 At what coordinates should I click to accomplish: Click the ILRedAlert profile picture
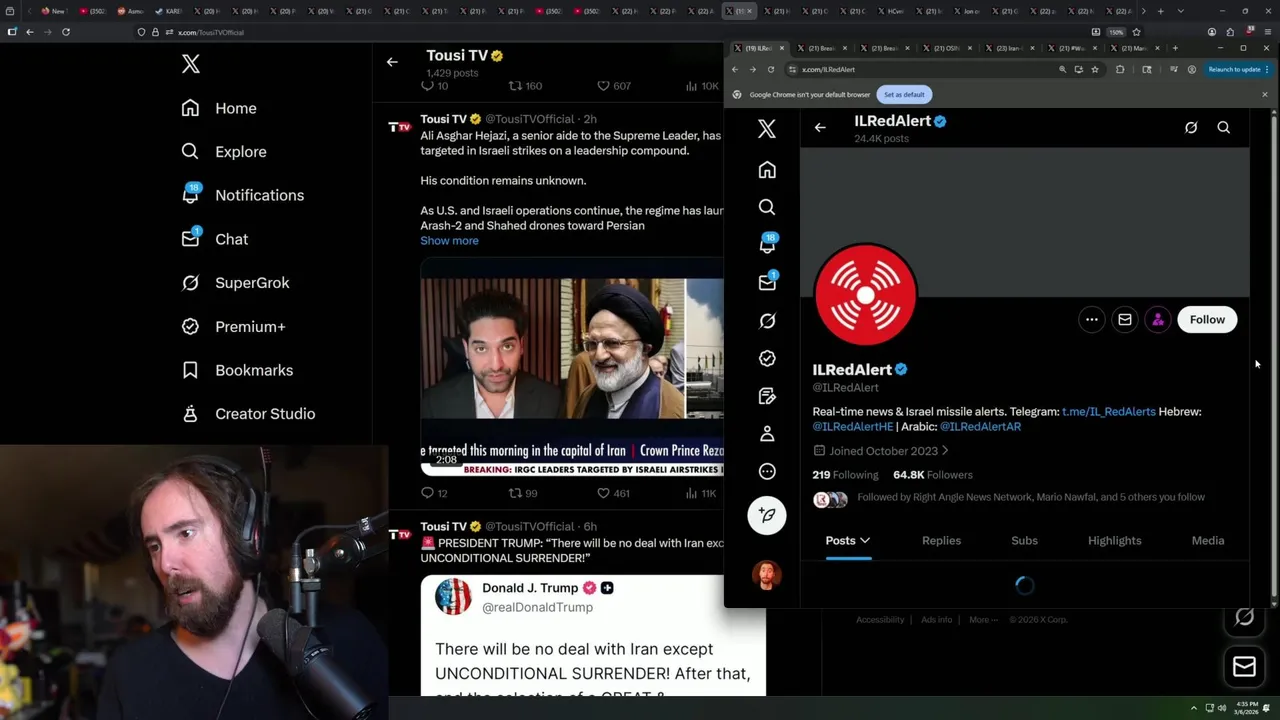point(866,294)
